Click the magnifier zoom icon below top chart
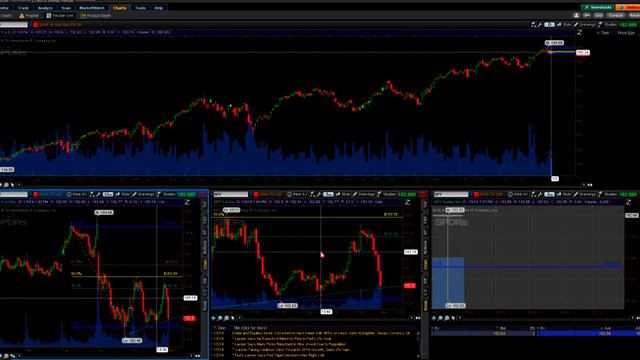Screen dimensions: 640x360 coord(6,185)
